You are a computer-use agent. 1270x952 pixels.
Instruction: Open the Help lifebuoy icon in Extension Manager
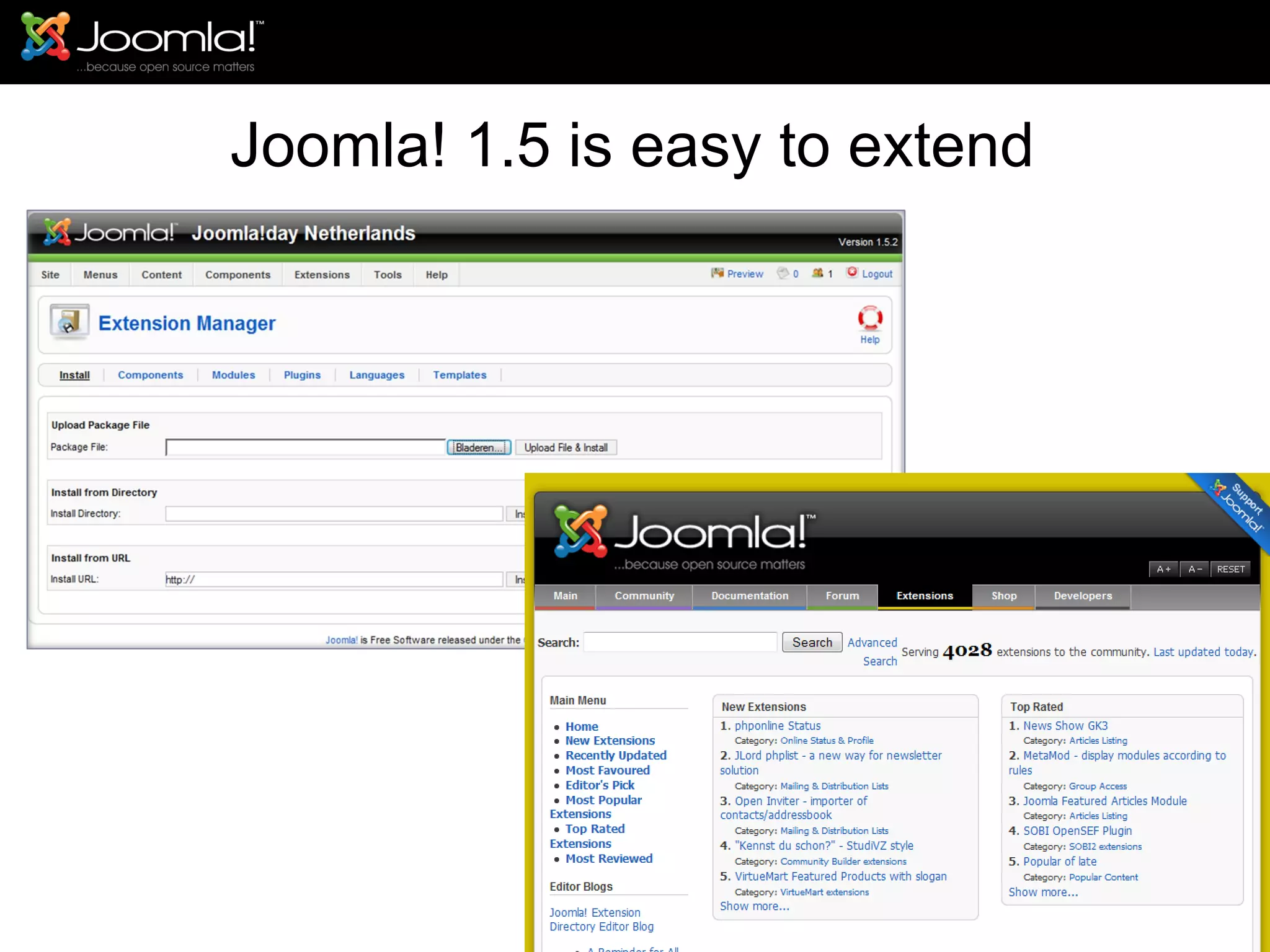(x=870, y=318)
